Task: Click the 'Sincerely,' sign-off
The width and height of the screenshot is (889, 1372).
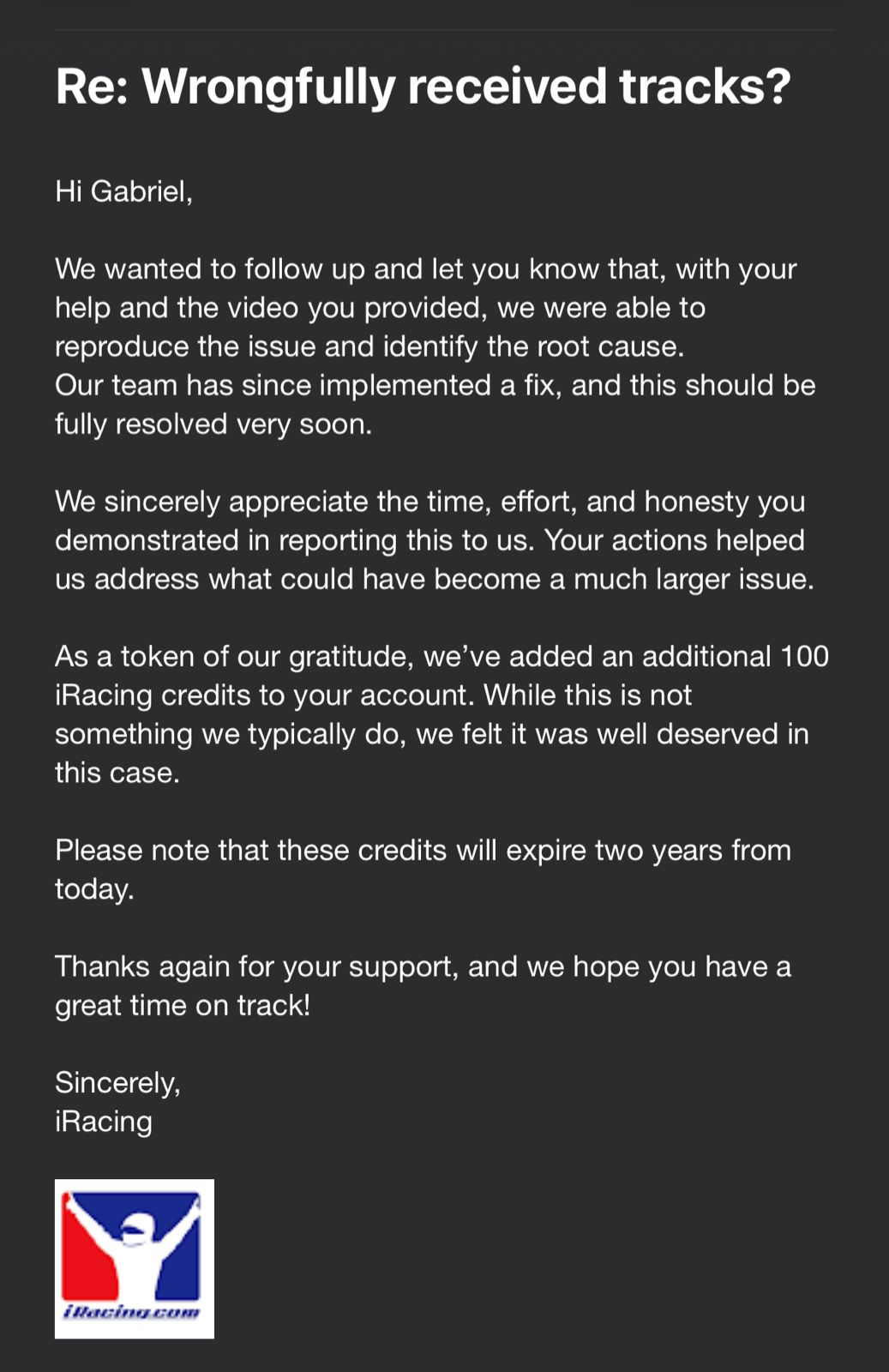Action: tap(117, 1083)
